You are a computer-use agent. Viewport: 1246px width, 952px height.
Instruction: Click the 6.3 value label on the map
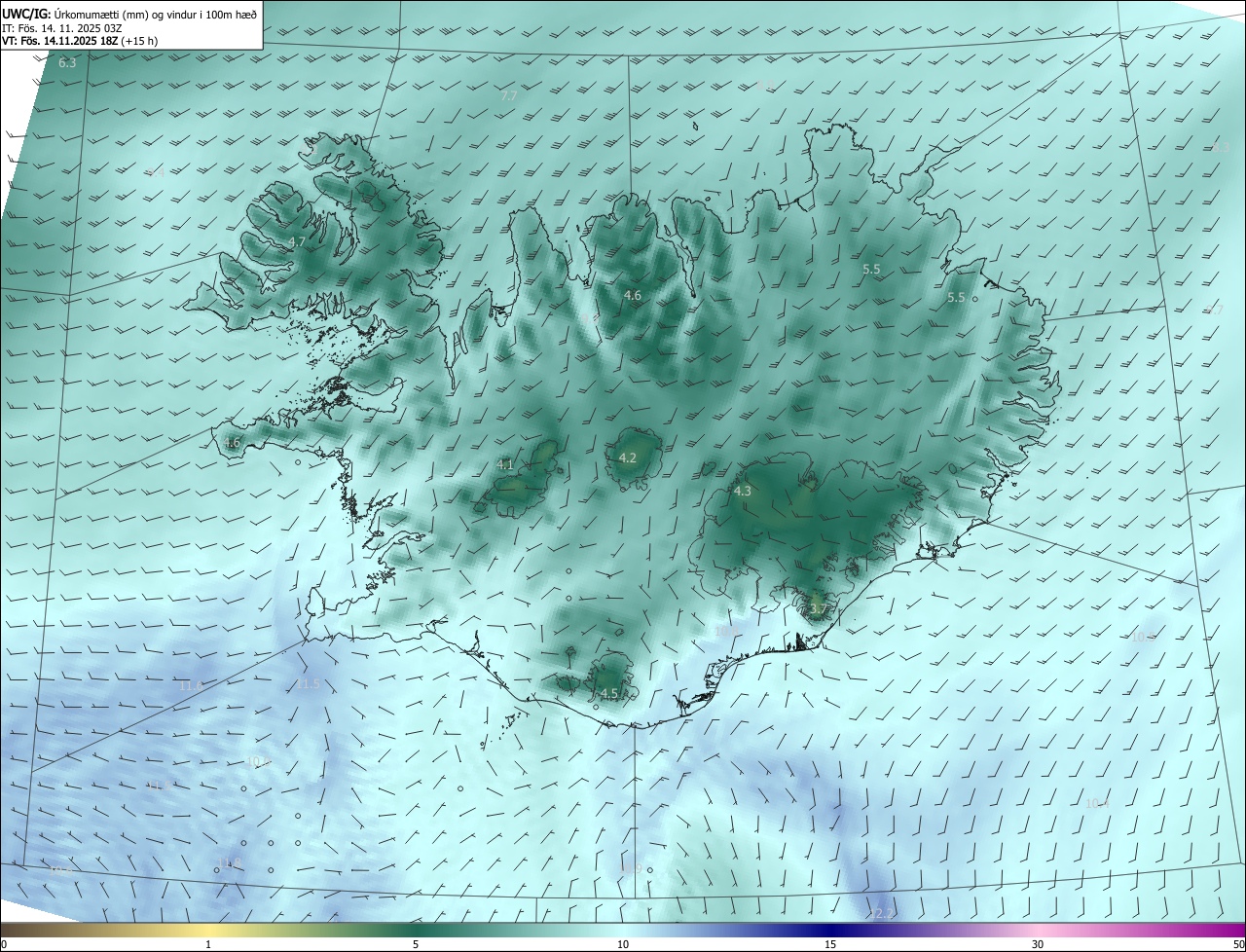tap(67, 63)
